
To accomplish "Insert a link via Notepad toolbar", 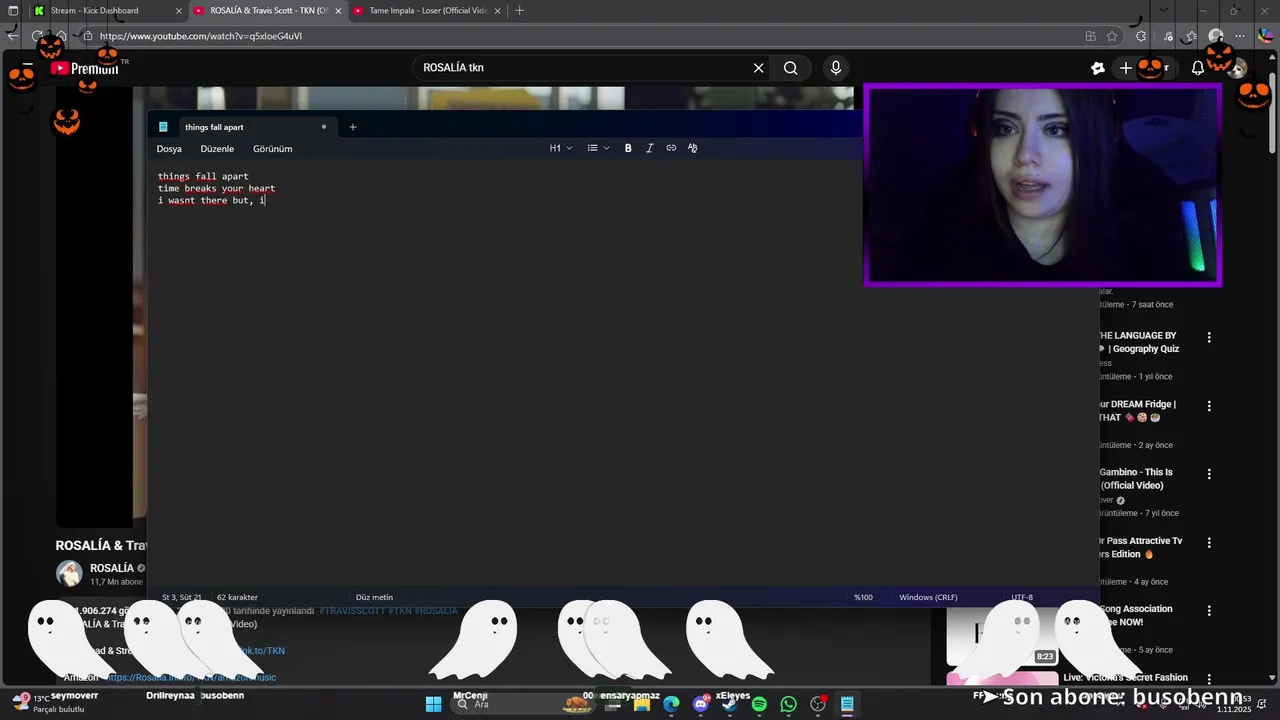I will pyautogui.click(x=671, y=148).
